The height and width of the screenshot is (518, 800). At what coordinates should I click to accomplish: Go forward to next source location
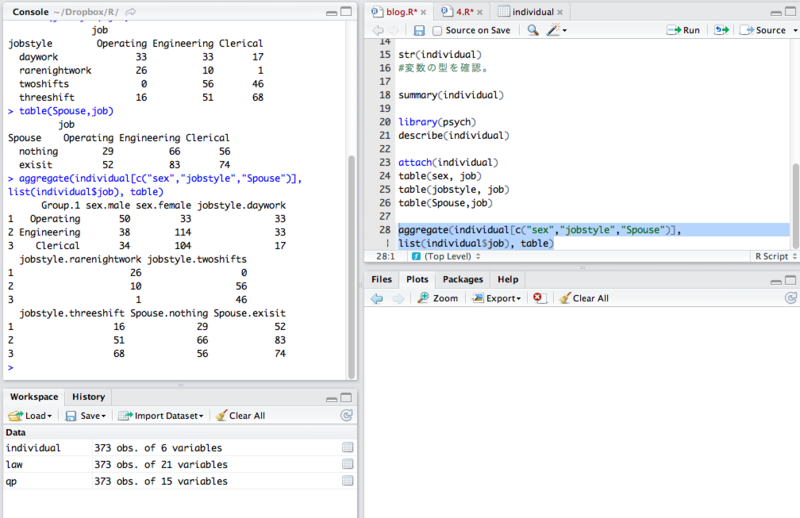pyautogui.click(x=393, y=31)
